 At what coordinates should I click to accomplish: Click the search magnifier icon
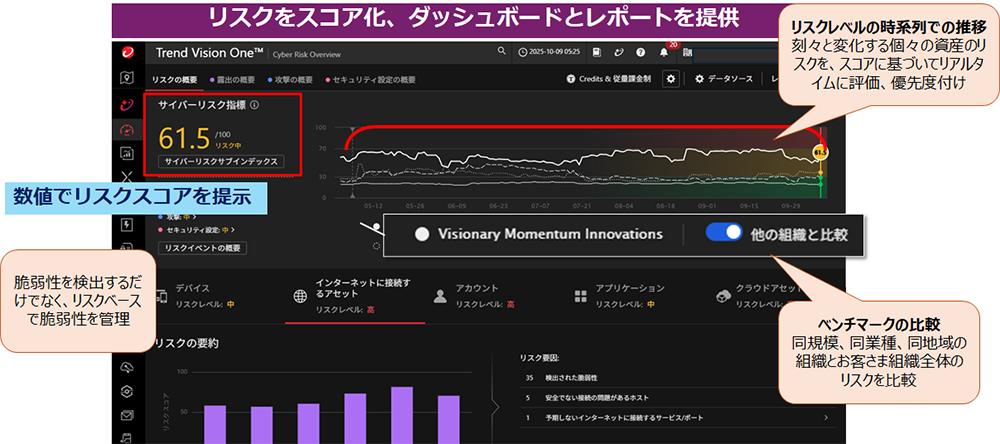tap(502, 52)
